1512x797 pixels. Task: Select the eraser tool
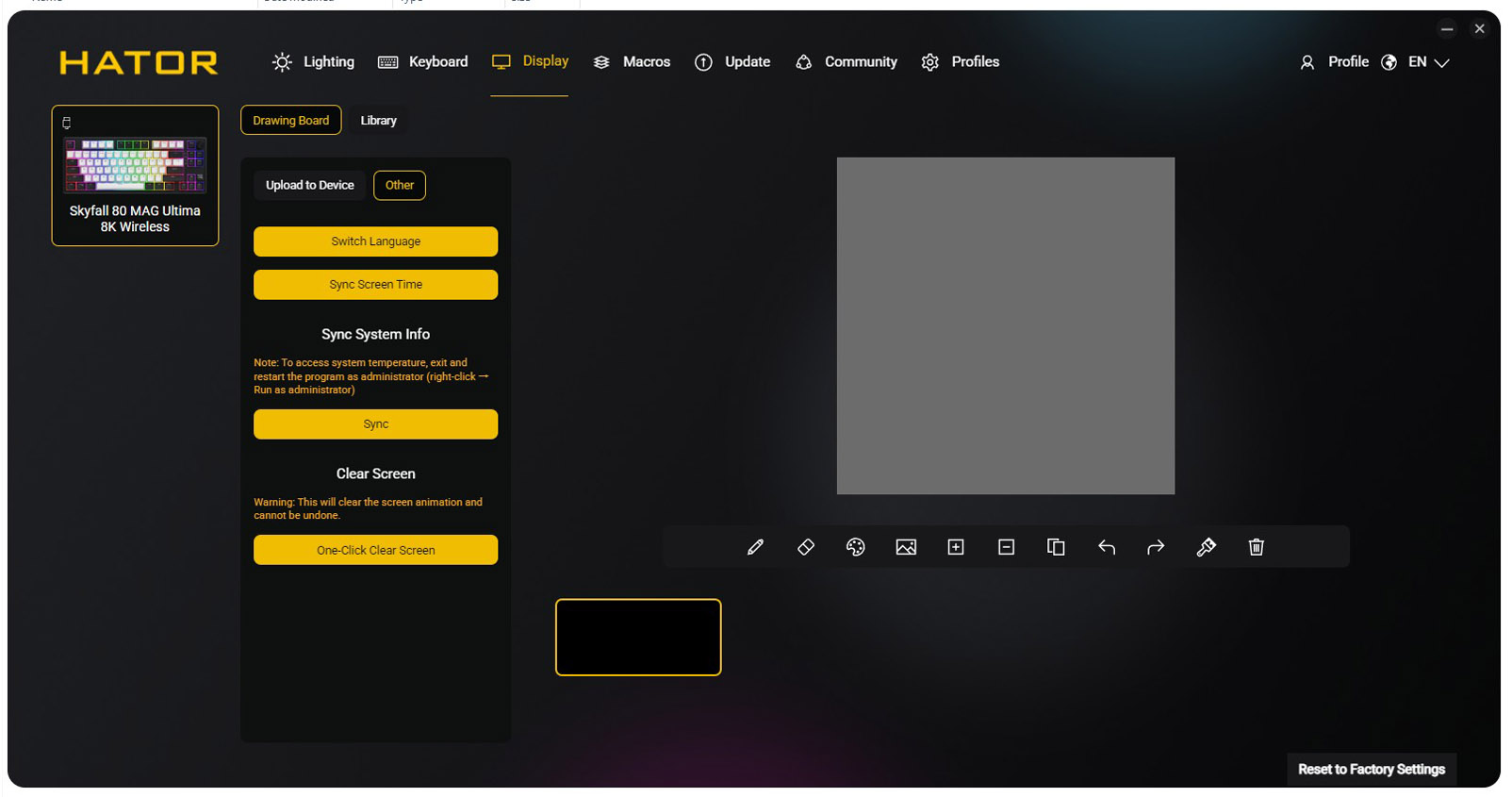coord(806,547)
